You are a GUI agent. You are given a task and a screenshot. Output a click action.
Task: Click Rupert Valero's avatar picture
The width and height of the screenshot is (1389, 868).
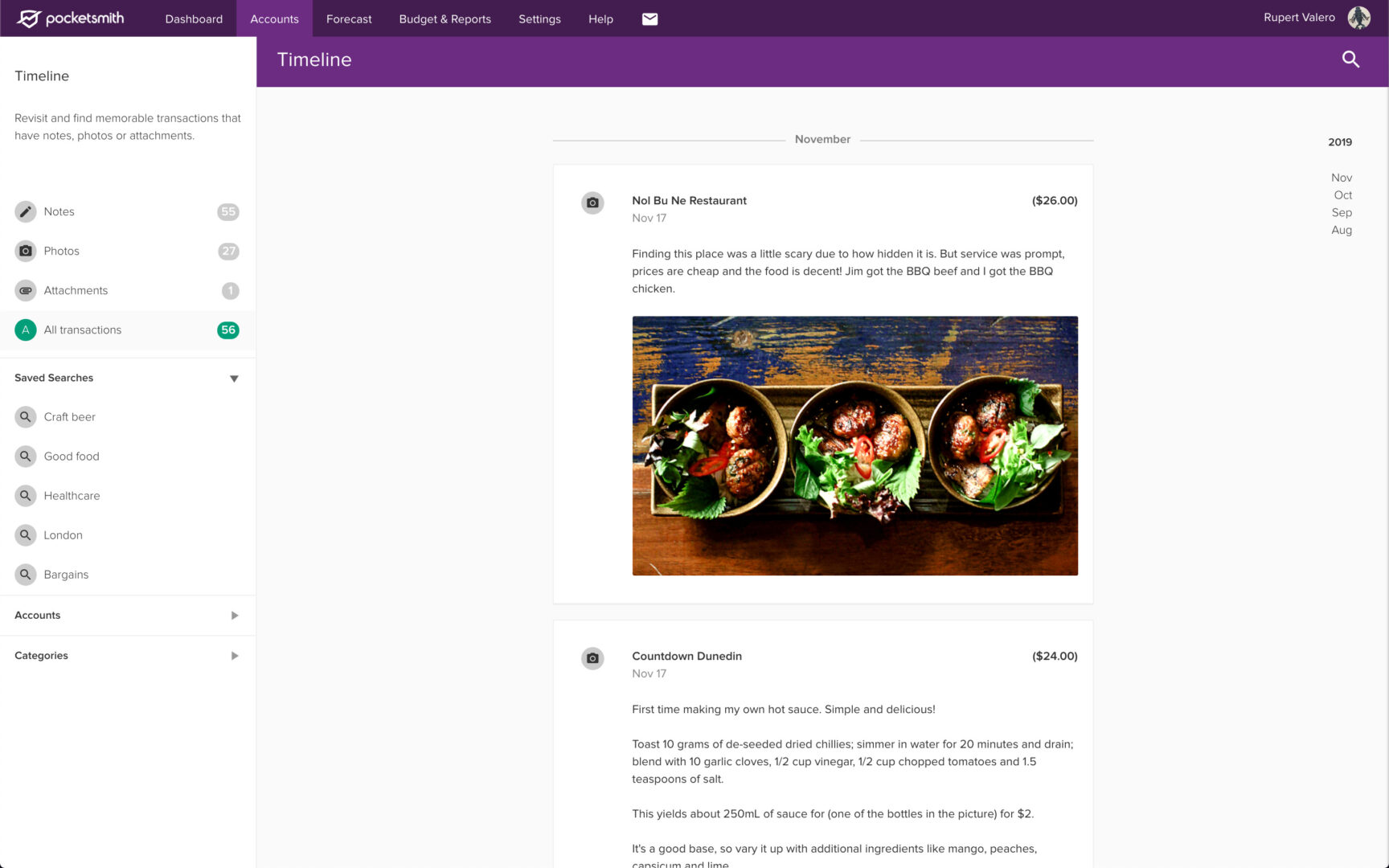[1358, 18]
